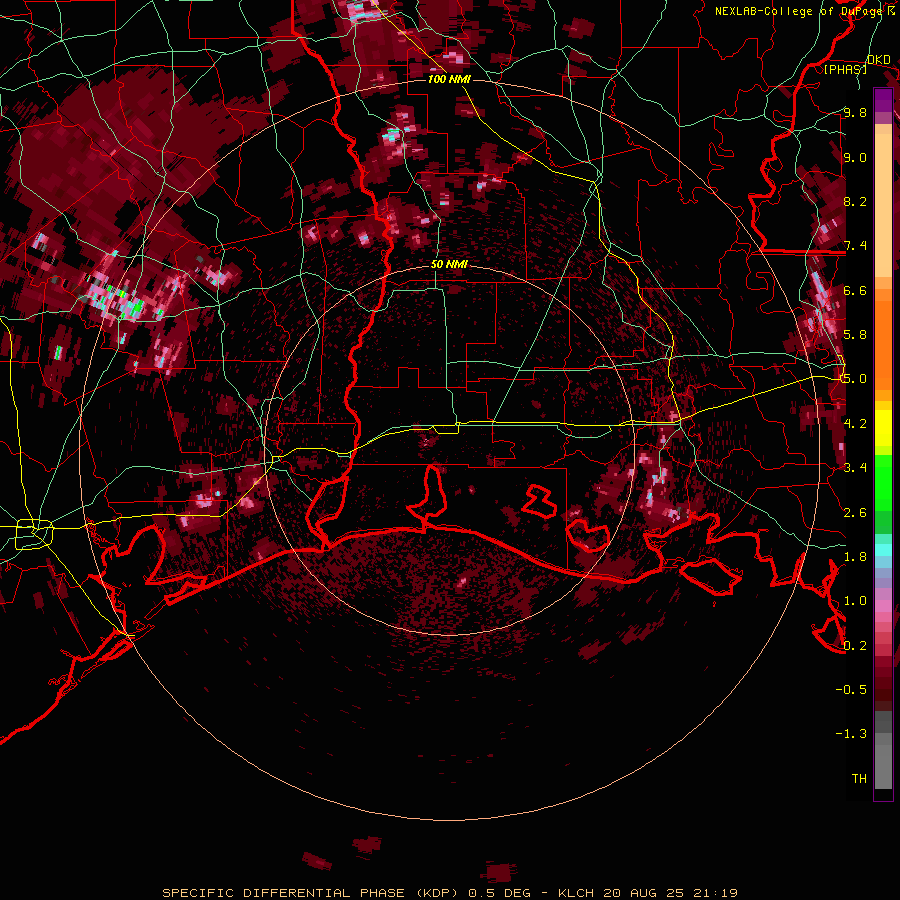900x900 pixels.
Task: Click the -1.3 value on the scale
Action: [x=851, y=734]
